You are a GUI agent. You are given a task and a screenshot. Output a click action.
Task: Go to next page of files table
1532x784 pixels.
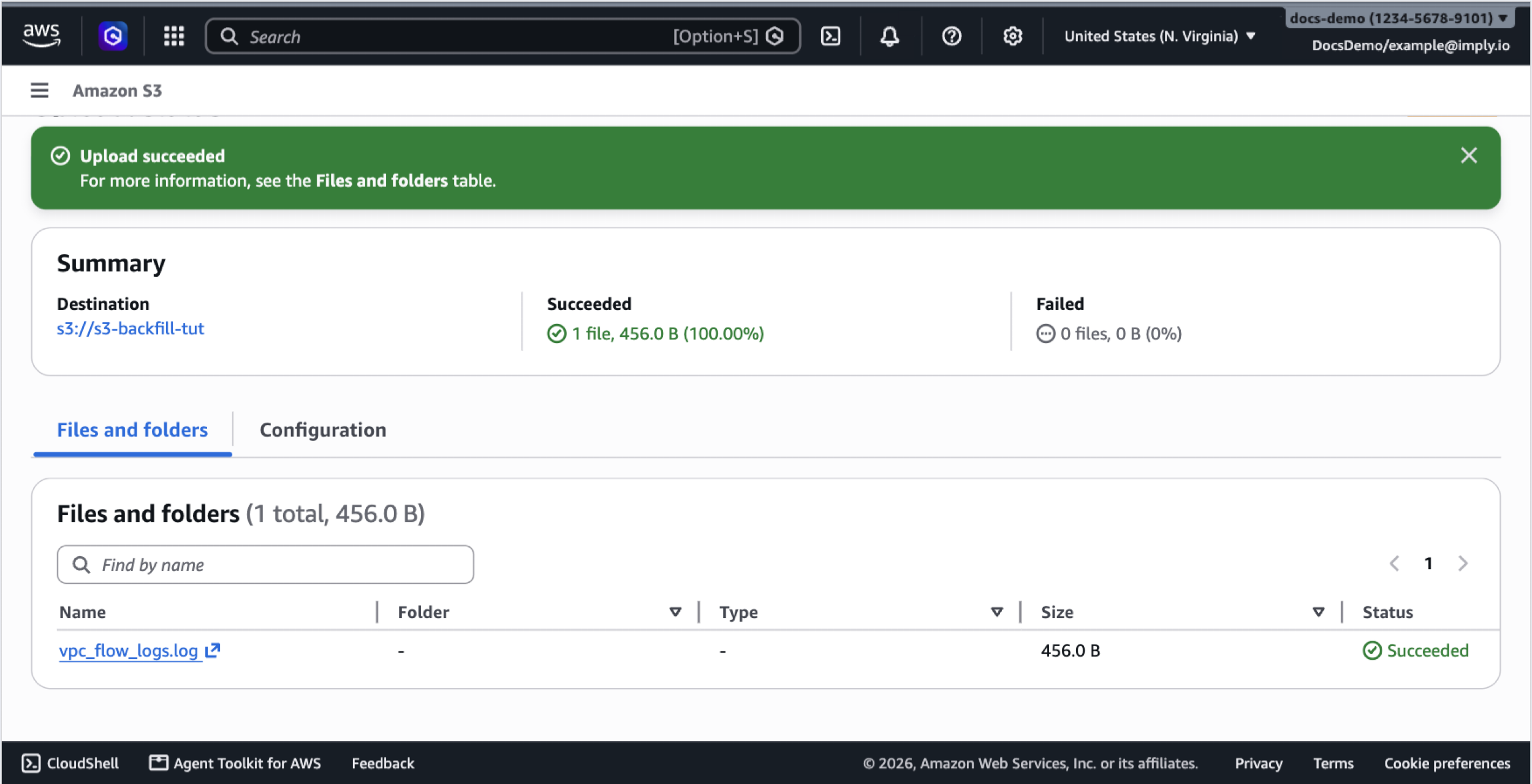pos(1463,563)
